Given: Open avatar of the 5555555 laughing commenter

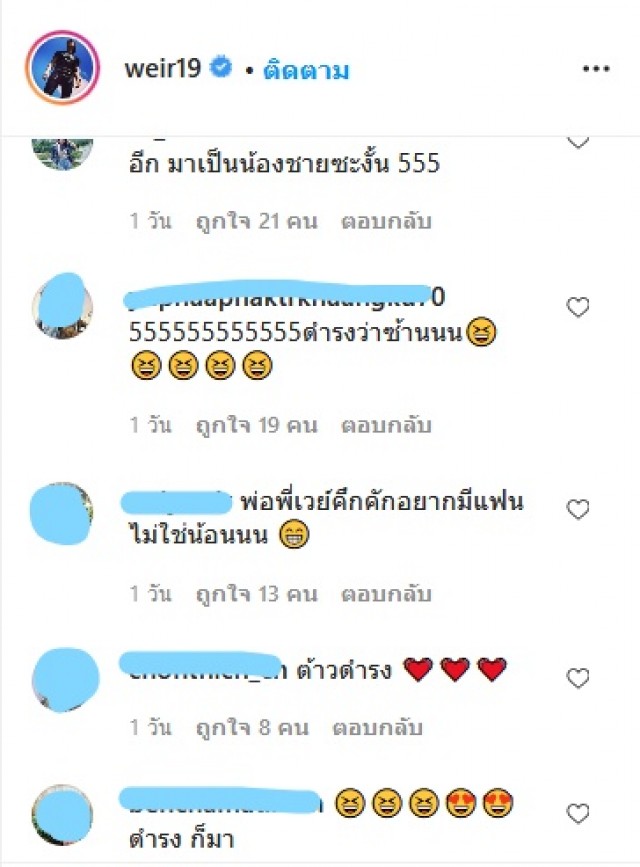Looking at the screenshot, I should pos(62,306).
